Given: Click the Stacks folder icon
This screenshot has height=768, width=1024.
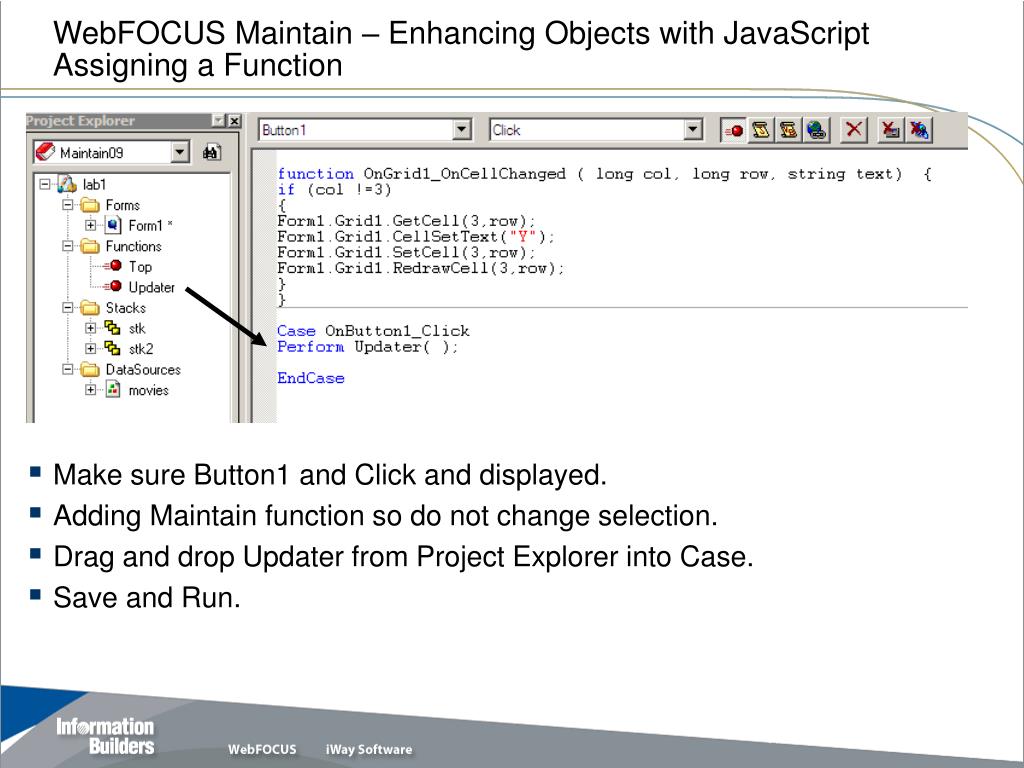Looking at the screenshot, I should [x=89, y=308].
